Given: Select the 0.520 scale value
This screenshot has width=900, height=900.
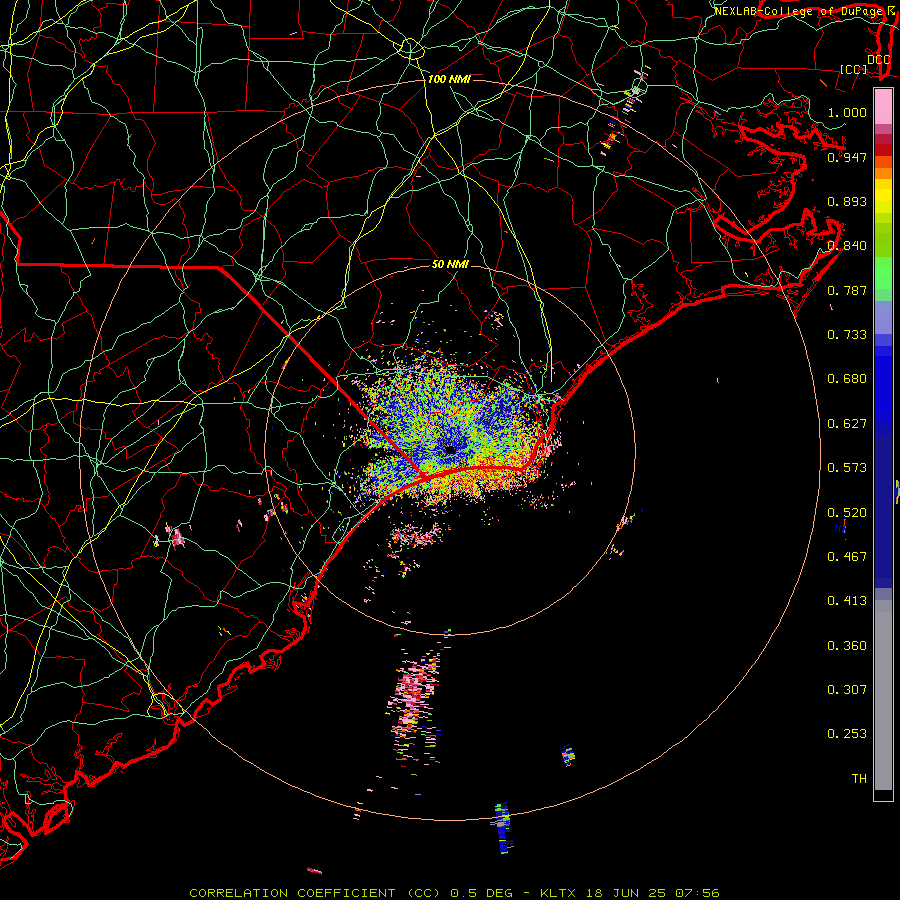Looking at the screenshot, I should coord(847,513).
